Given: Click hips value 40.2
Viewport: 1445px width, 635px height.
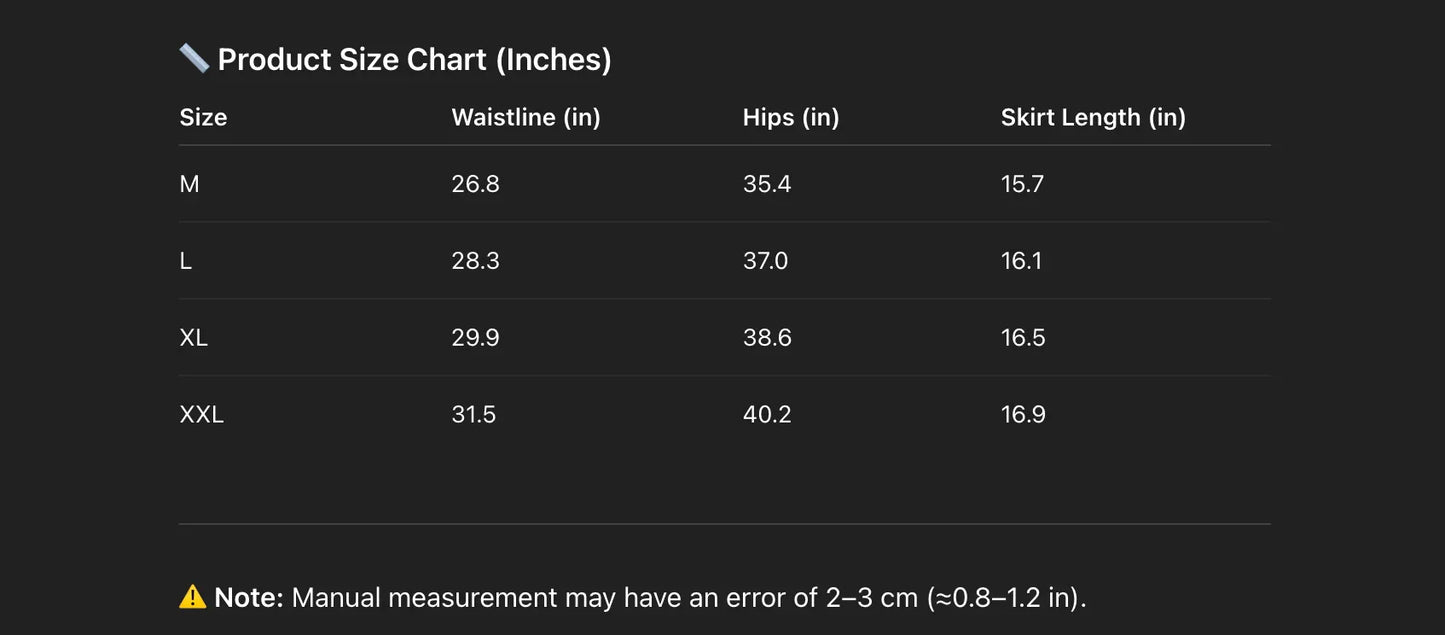Looking at the screenshot, I should pos(767,415).
